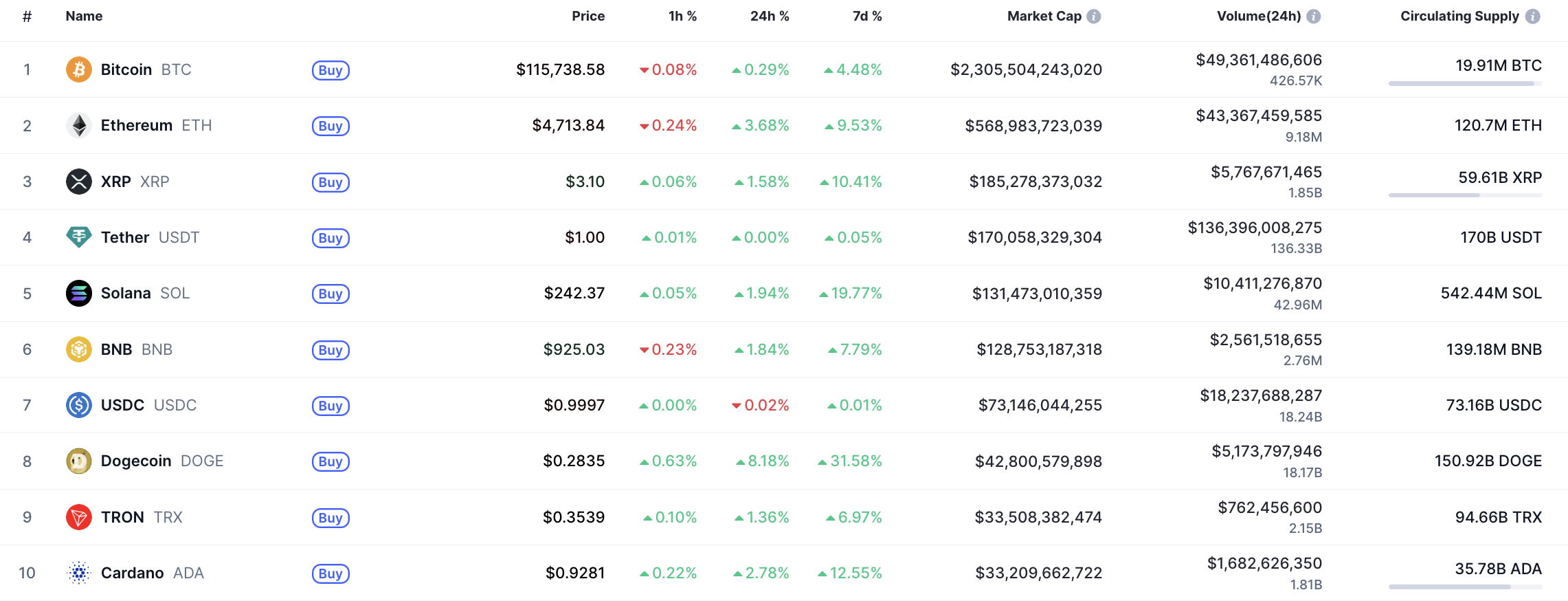Click the Tether logo icon
The image size is (1568, 601).
[x=79, y=237]
